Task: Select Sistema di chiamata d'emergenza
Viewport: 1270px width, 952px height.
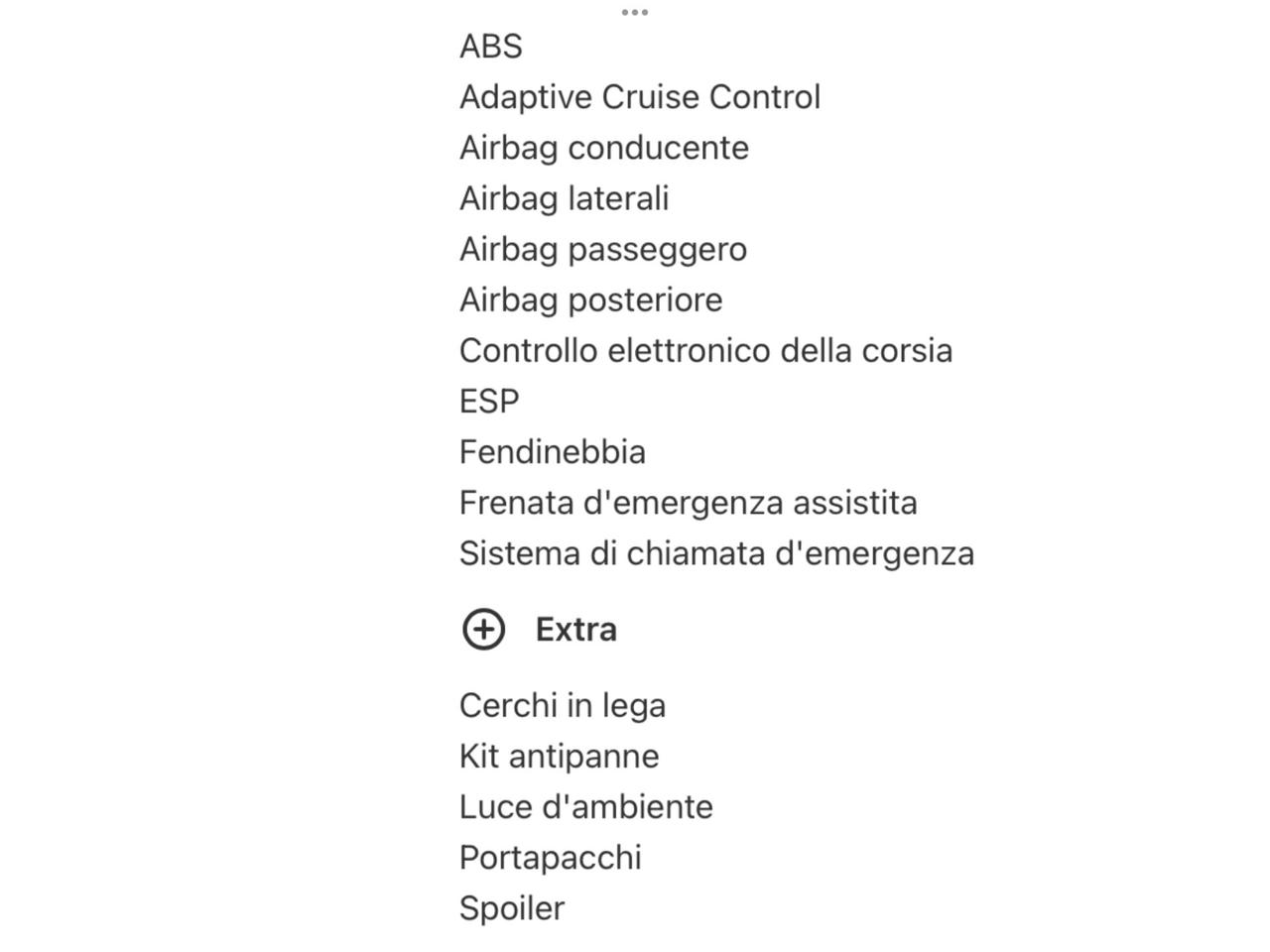Action: [716, 553]
